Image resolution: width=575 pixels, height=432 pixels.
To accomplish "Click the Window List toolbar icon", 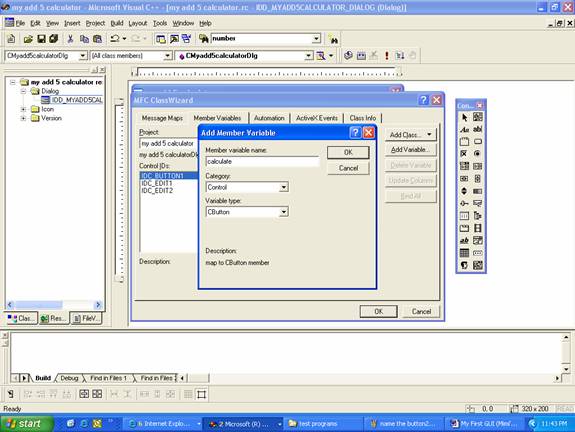I will (x=186, y=39).
